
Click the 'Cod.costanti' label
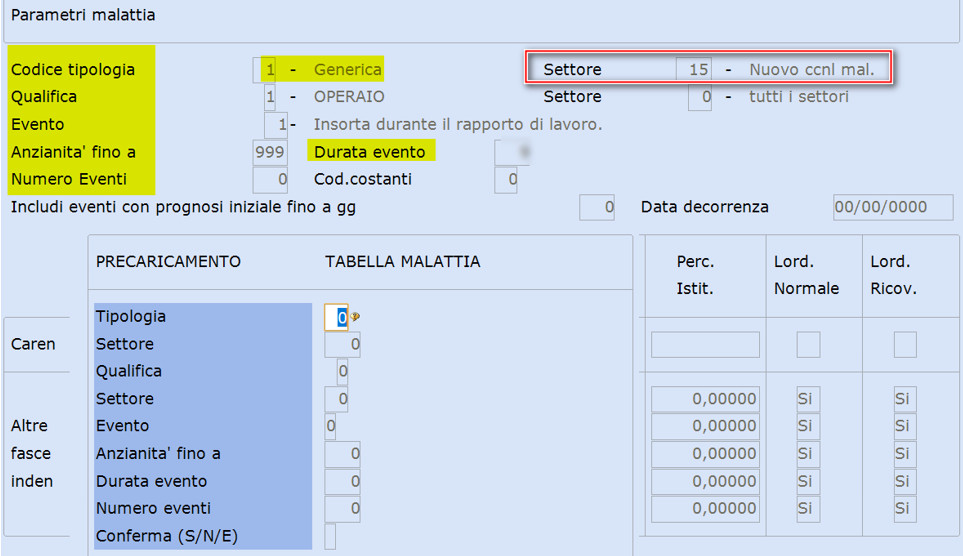point(363,179)
